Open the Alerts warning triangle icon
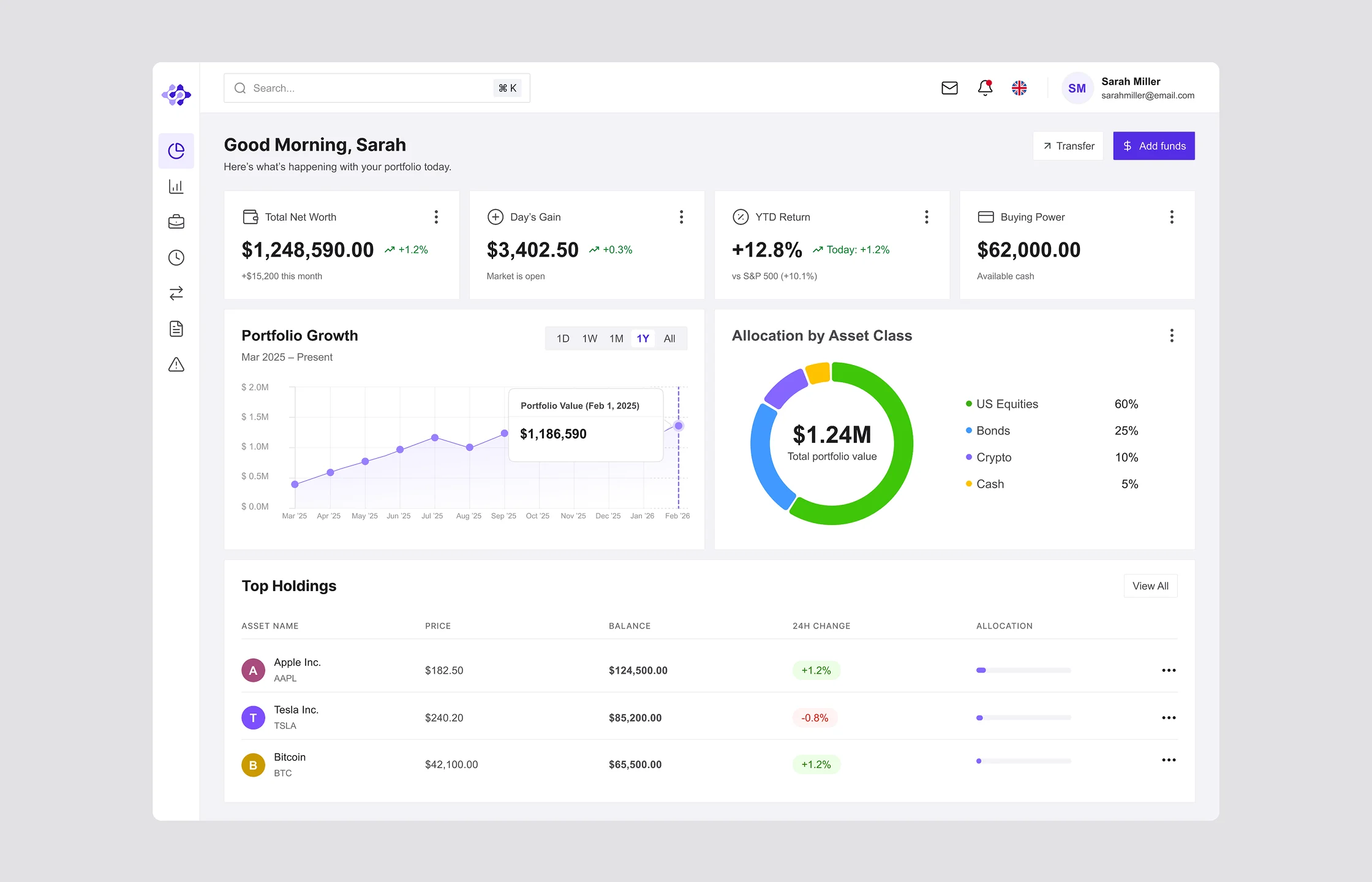This screenshot has height=882, width=1372. click(176, 364)
